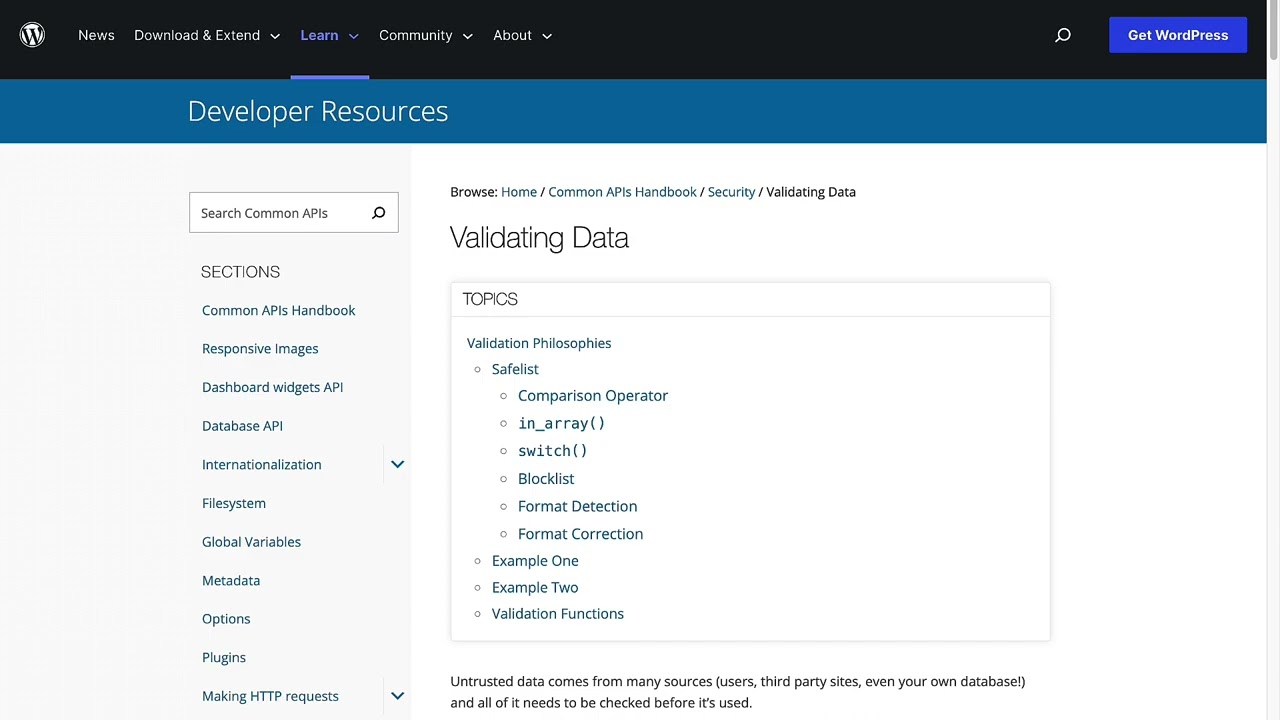Go to the News menu item
The height and width of the screenshot is (720, 1280).
[x=96, y=35]
